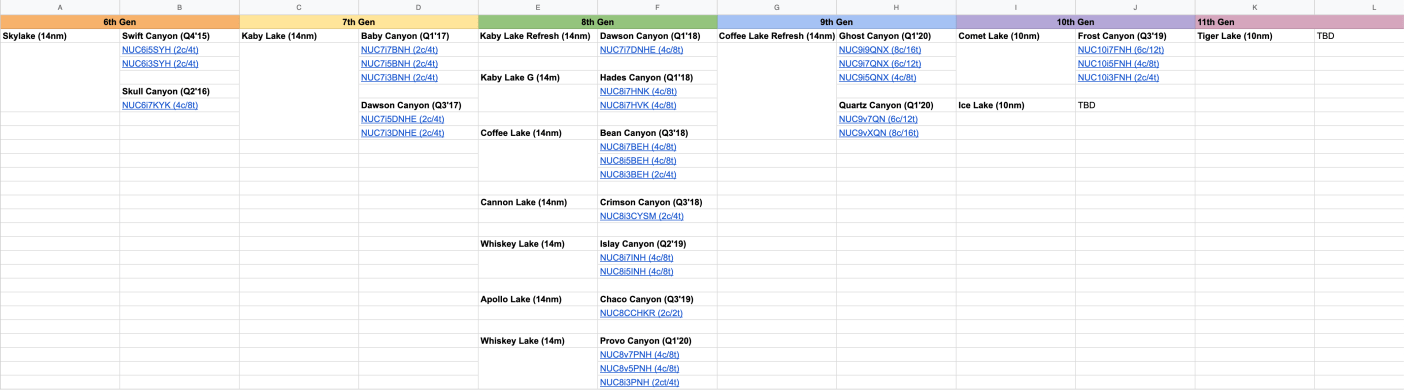1404x390 pixels.
Task: Open the NUC8CCHKR (2c/2t) link
Action: pyautogui.click(x=641, y=313)
